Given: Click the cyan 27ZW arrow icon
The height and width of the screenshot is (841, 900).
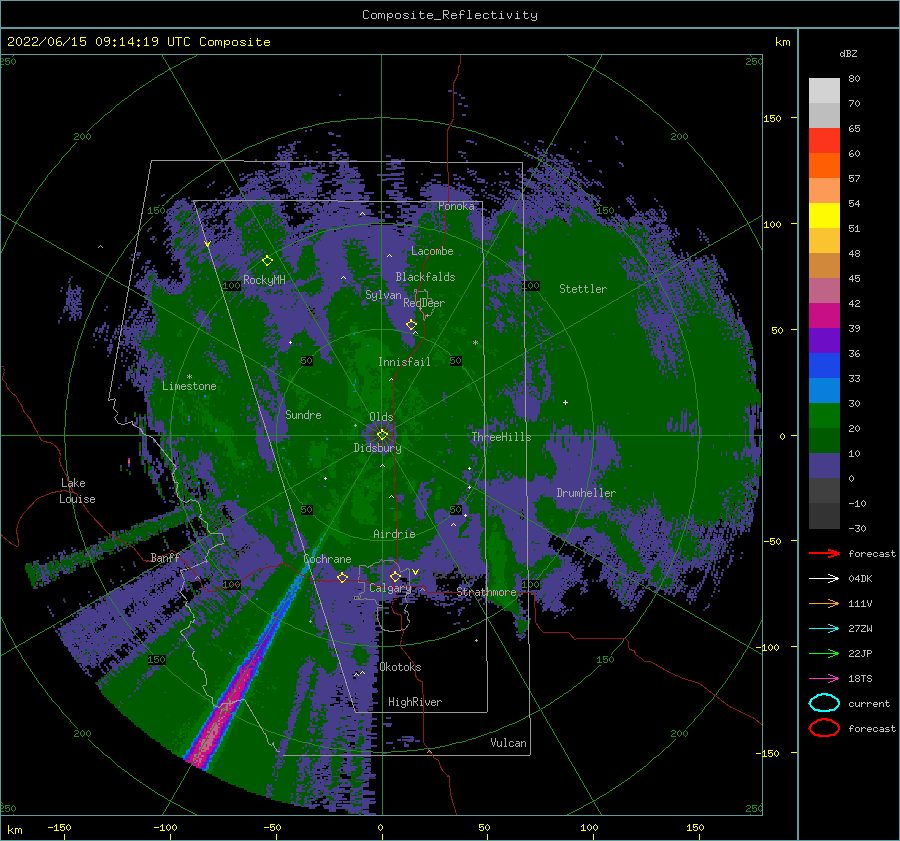Looking at the screenshot, I should [824, 628].
